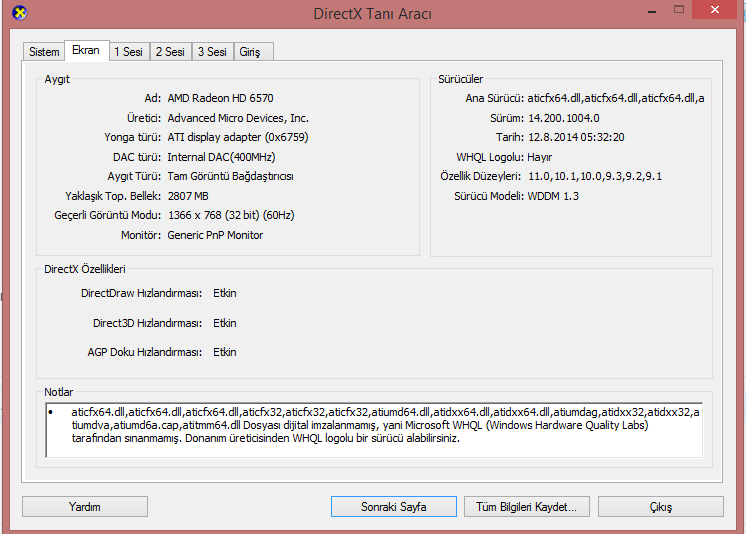The width and height of the screenshot is (746, 534).
Task: Click the WDDM 1.3 driver model
Action: point(553,196)
